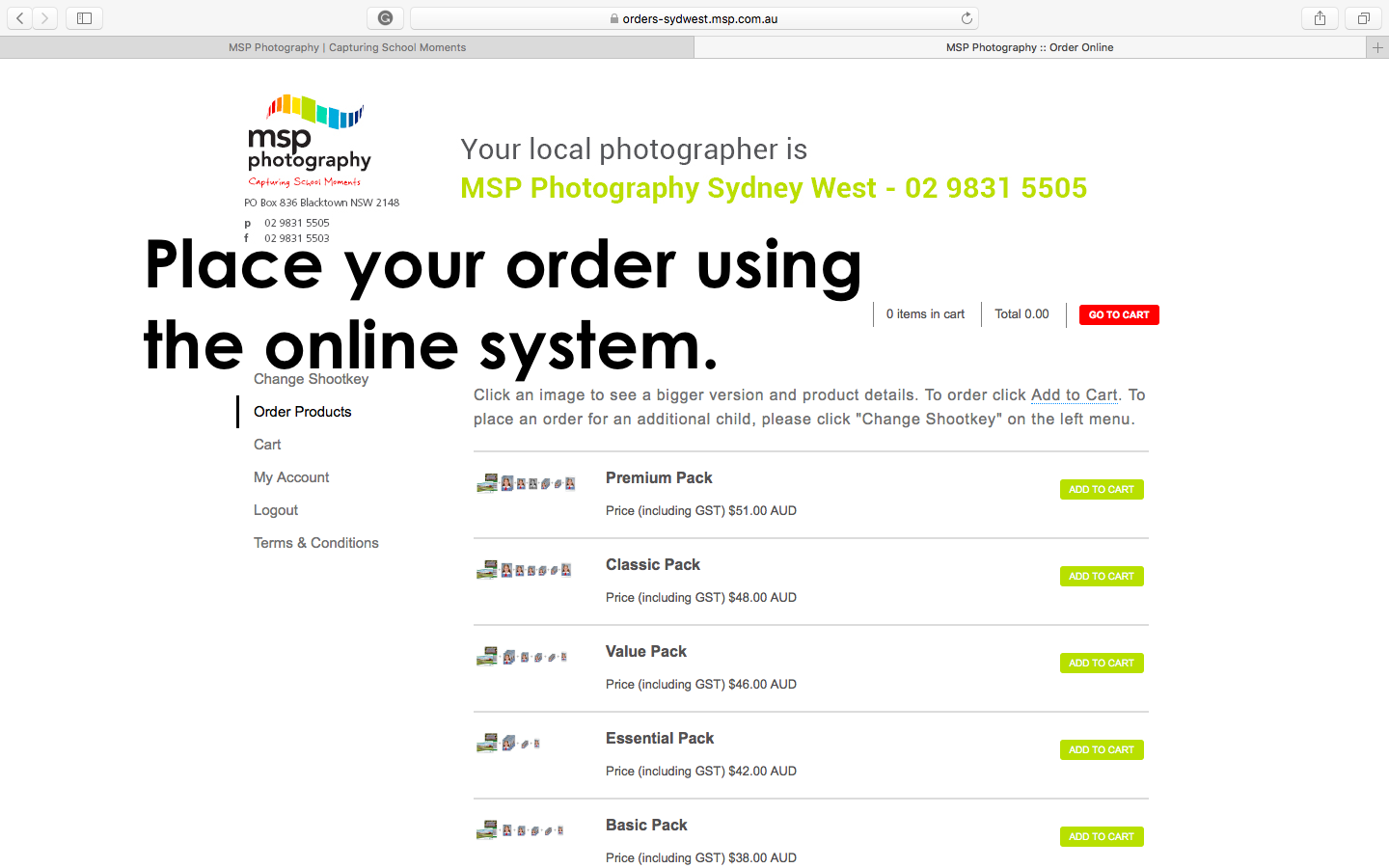Click the Grammarly extension icon
The image size is (1389, 868).
click(x=385, y=18)
